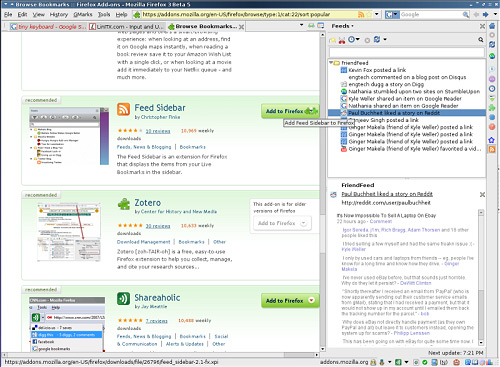Viewport: 500px width, 367px height.
Task: Click the page horizontal scrollbar
Action: [x=160, y=355]
